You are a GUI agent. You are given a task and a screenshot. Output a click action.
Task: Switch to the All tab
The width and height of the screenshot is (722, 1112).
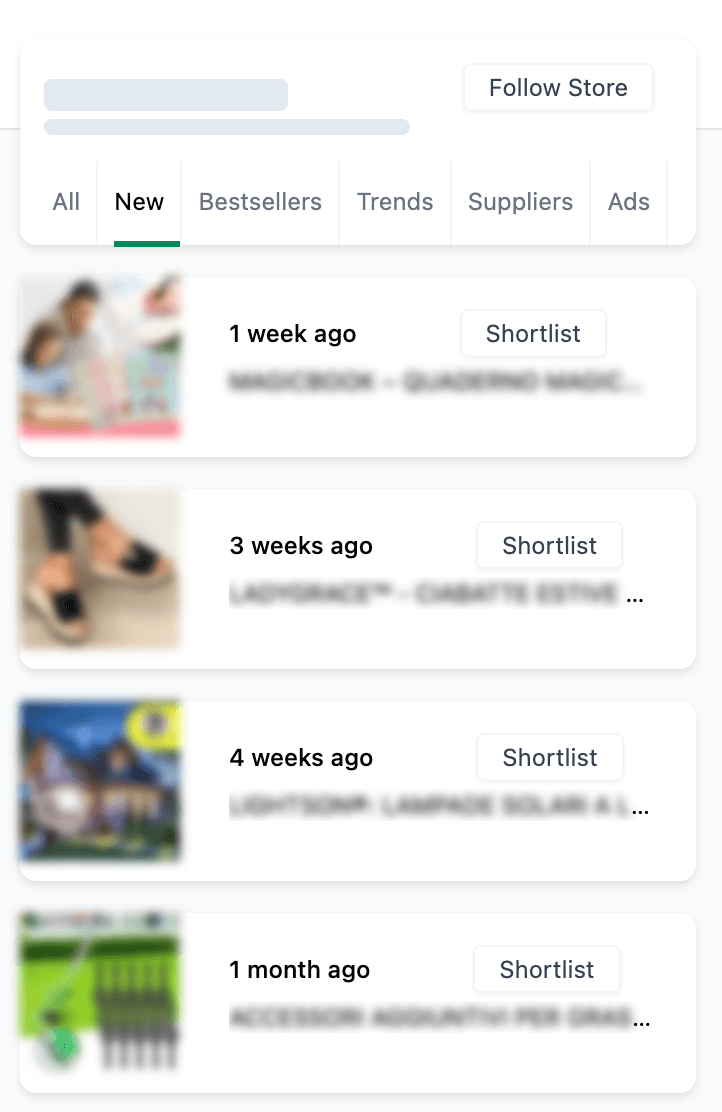(x=66, y=202)
